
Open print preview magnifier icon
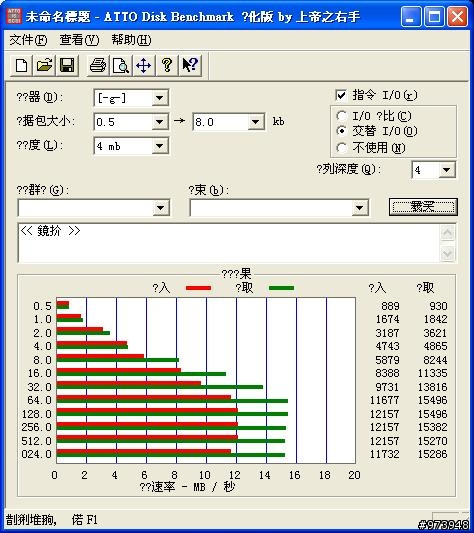121,65
